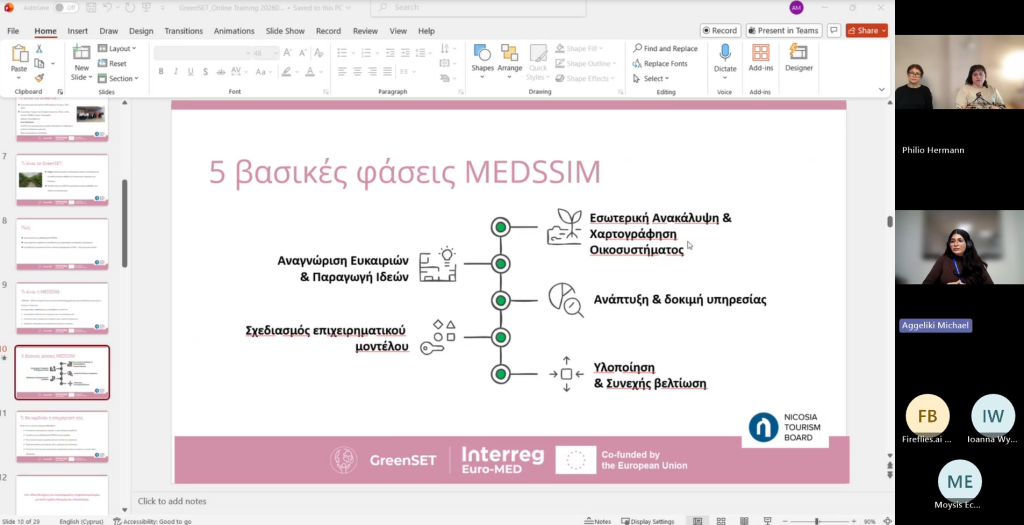Open Reading View from the status bar

tap(741, 521)
